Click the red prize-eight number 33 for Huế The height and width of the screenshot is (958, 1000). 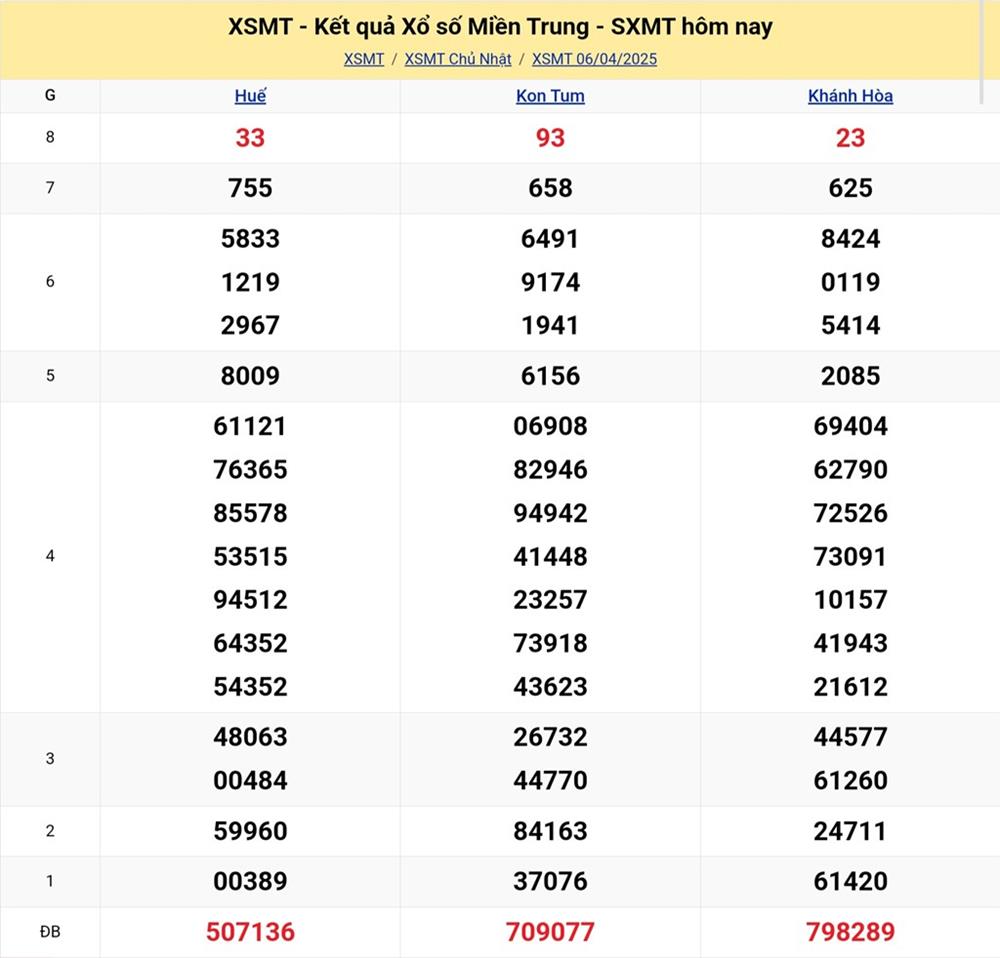(x=250, y=138)
